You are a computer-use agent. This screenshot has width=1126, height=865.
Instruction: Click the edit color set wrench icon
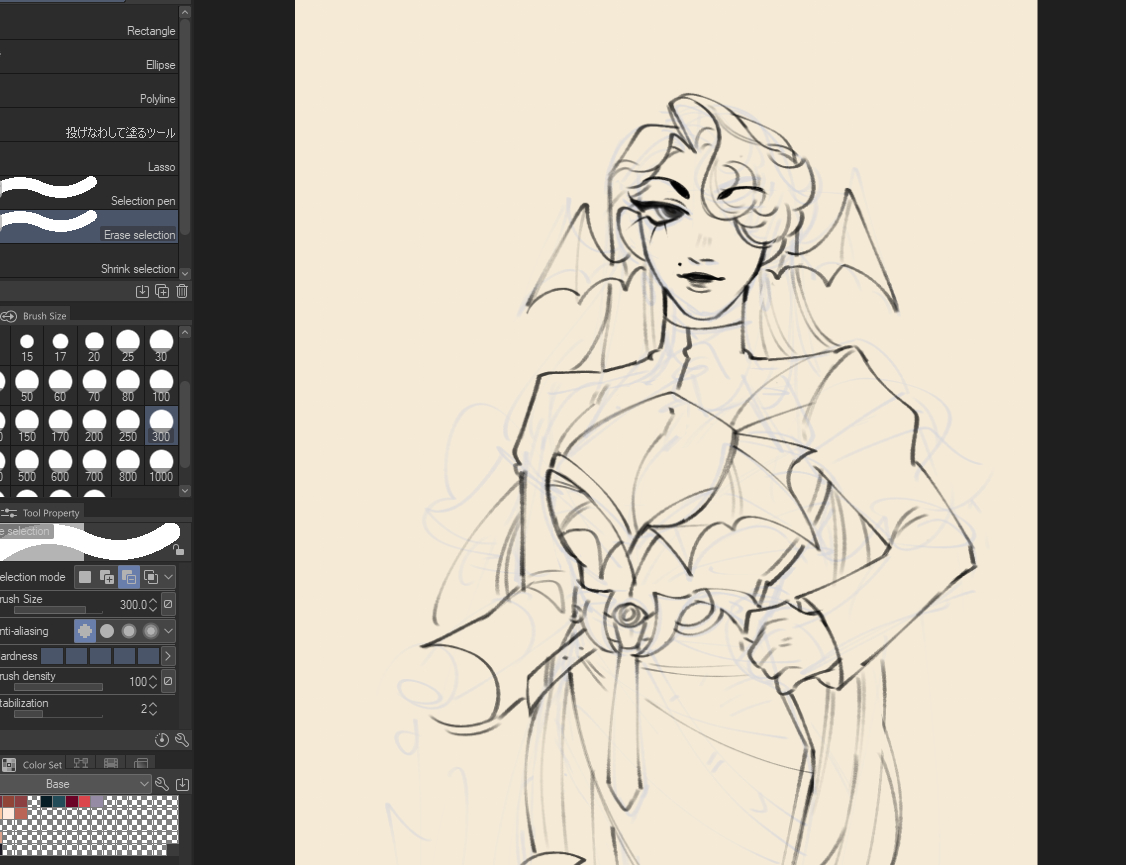click(162, 784)
